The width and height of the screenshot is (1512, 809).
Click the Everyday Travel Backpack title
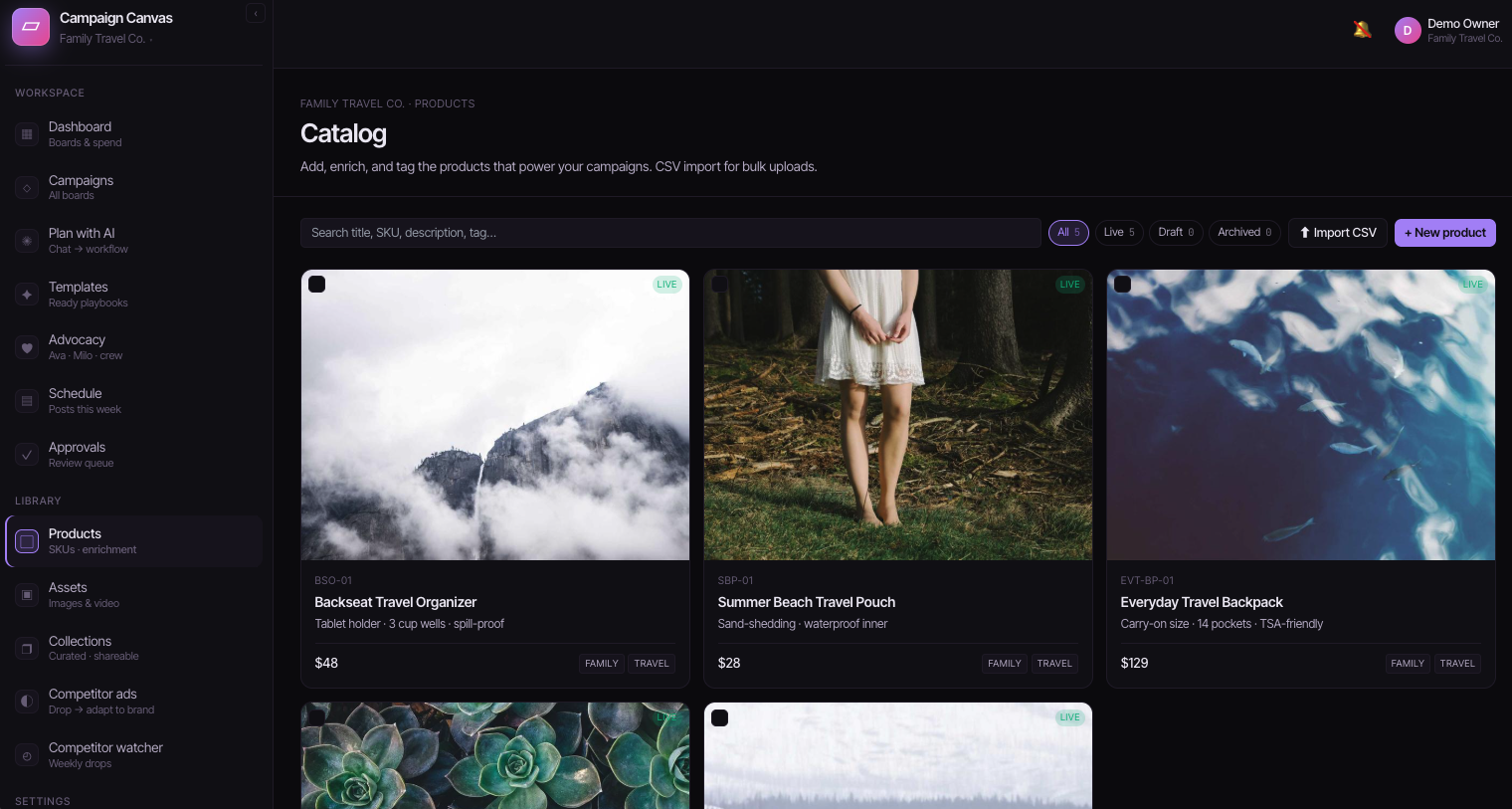click(x=1202, y=602)
